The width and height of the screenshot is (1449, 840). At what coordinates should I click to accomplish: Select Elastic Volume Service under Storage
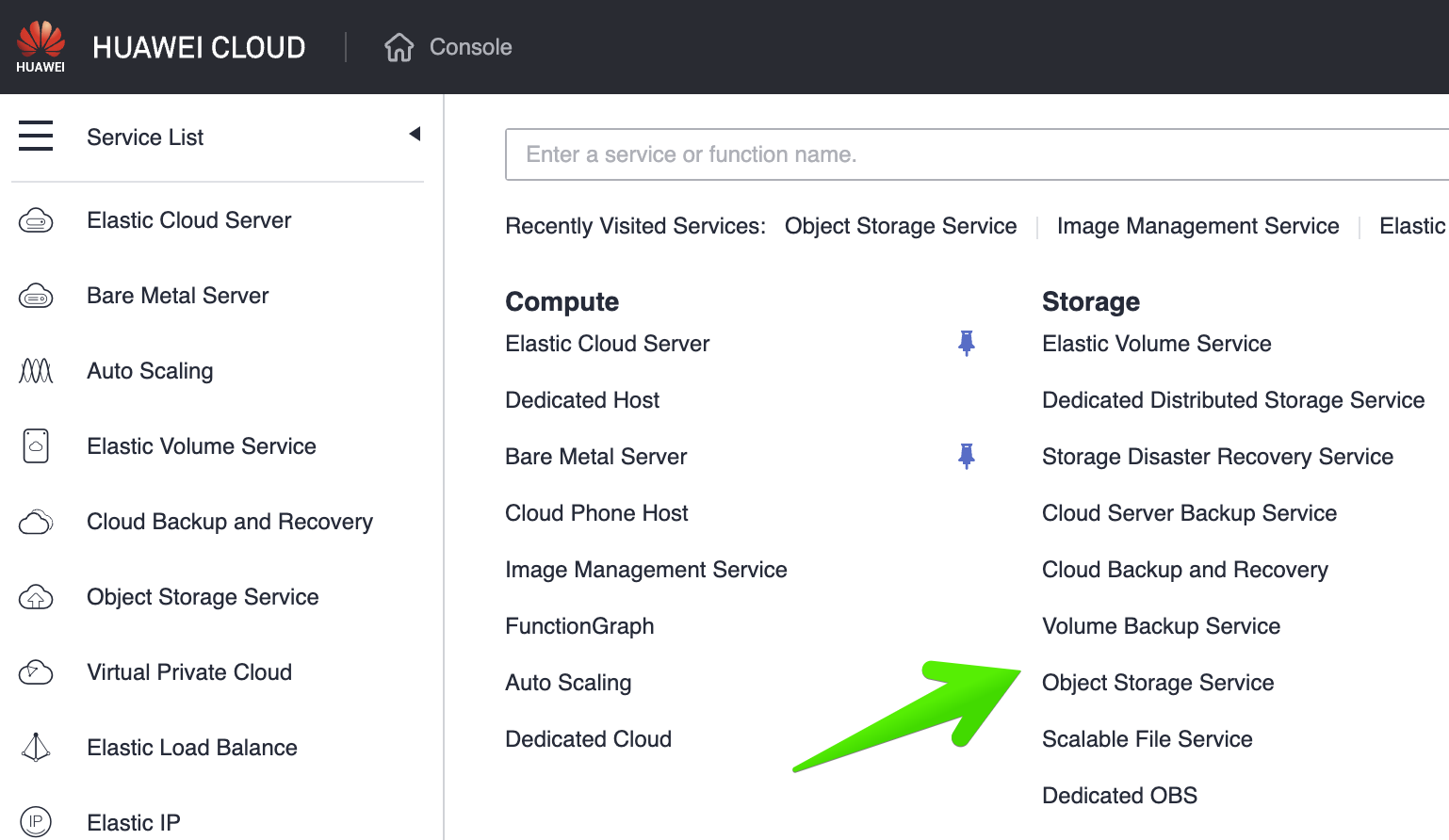pos(1157,344)
